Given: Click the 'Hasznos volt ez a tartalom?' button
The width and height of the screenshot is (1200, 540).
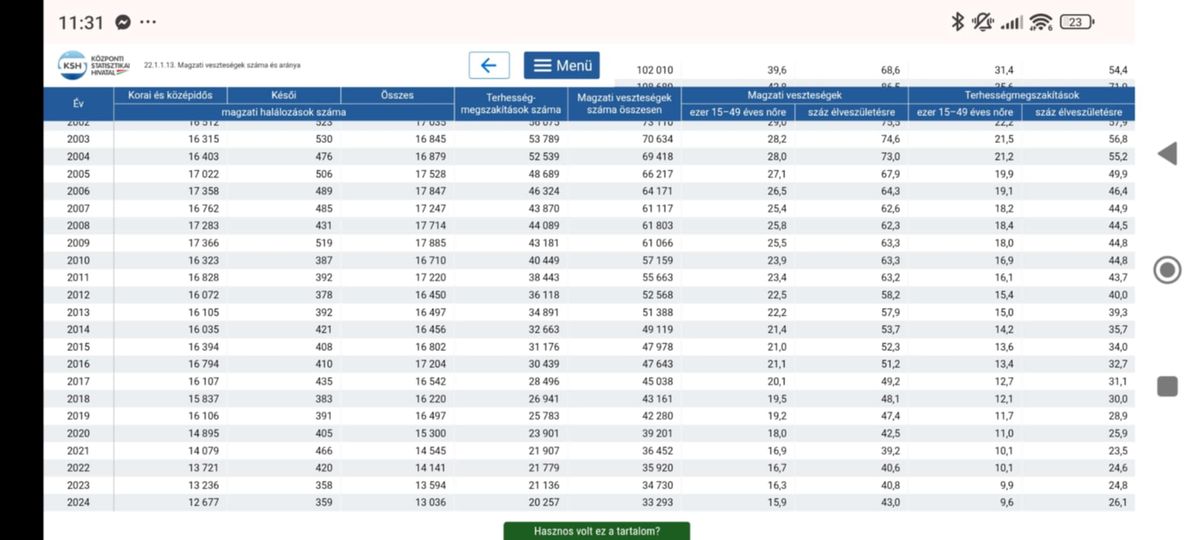Looking at the screenshot, I should point(597,531).
